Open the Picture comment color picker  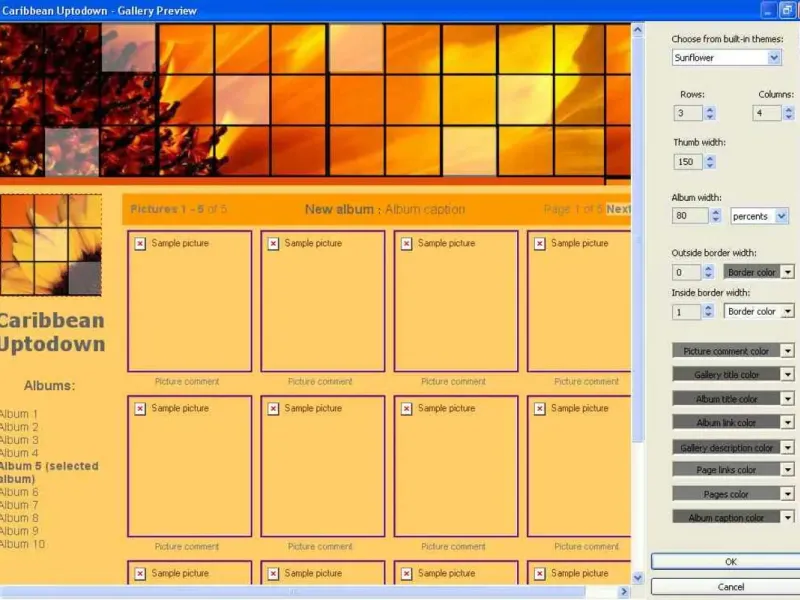[x=733, y=351]
